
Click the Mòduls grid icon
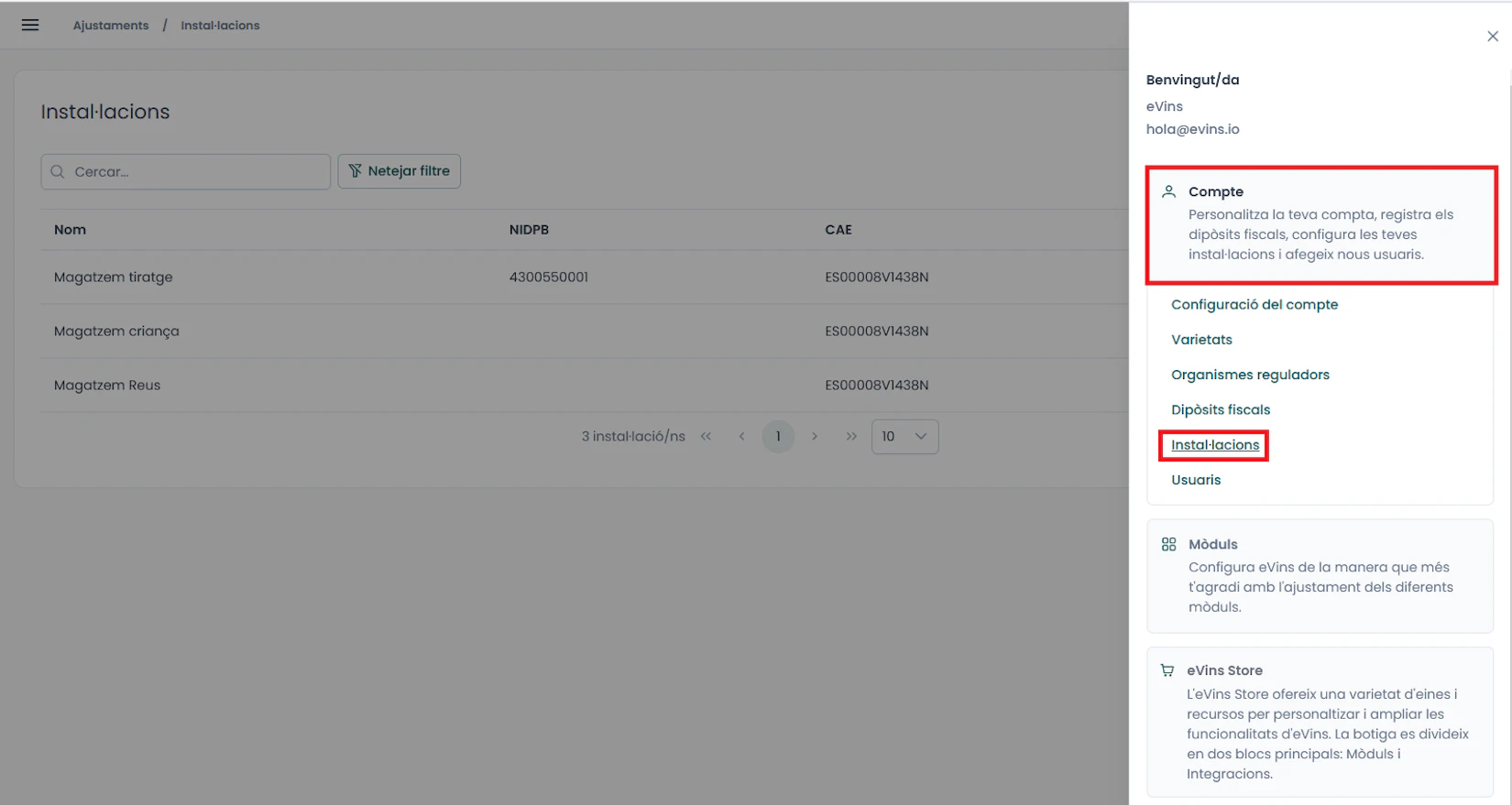tap(1168, 544)
